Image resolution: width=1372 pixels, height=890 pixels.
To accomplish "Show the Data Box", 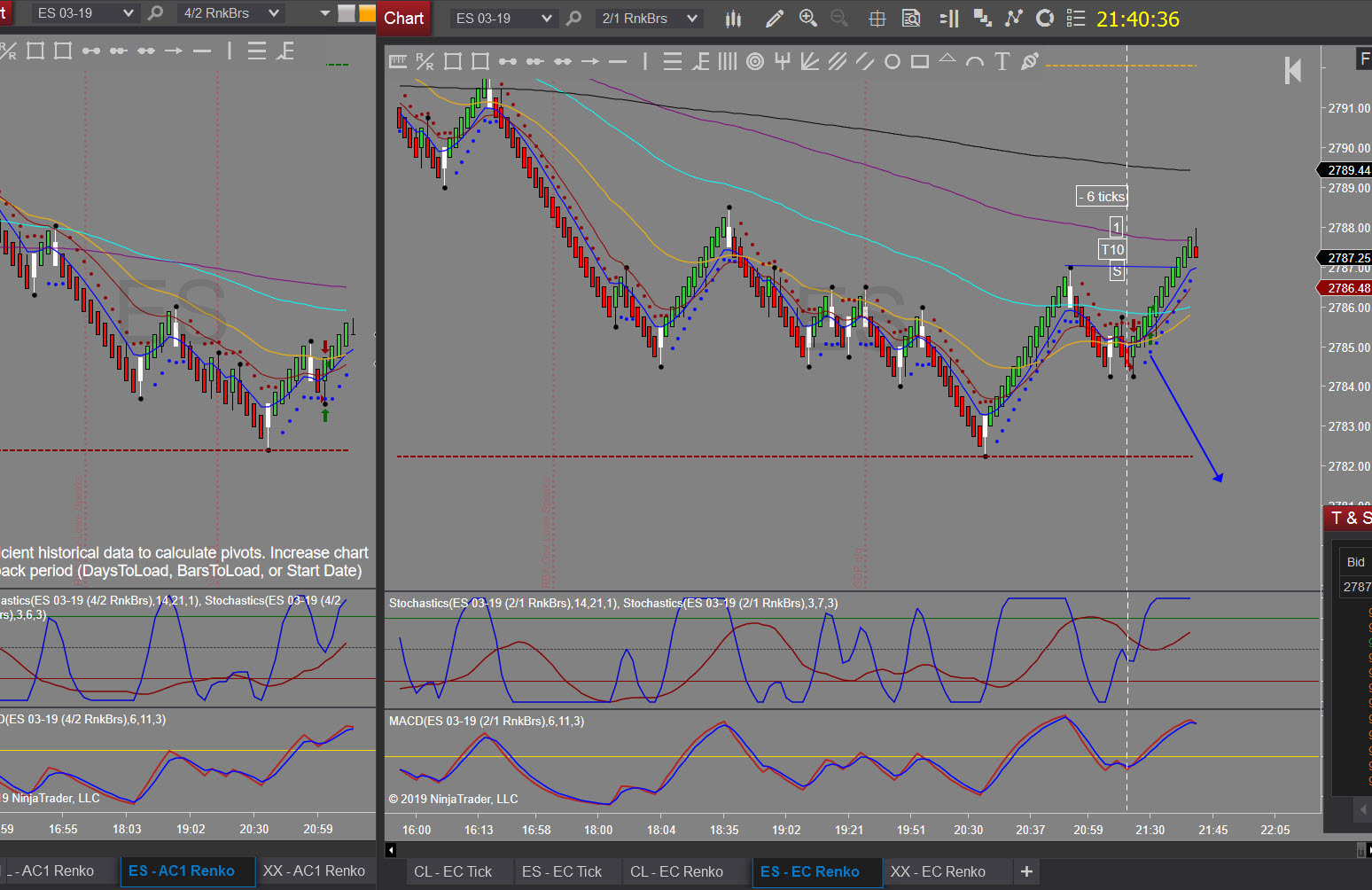I will tap(911, 19).
